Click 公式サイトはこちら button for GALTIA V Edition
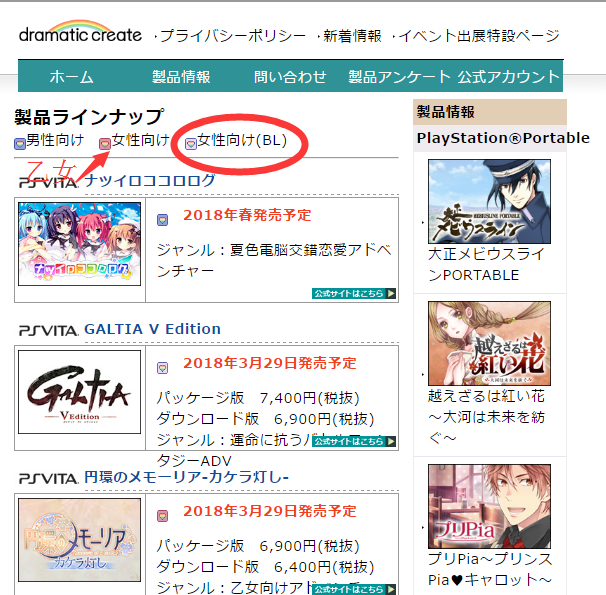This screenshot has width=606, height=595. pyautogui.click(x=354, y=441)
